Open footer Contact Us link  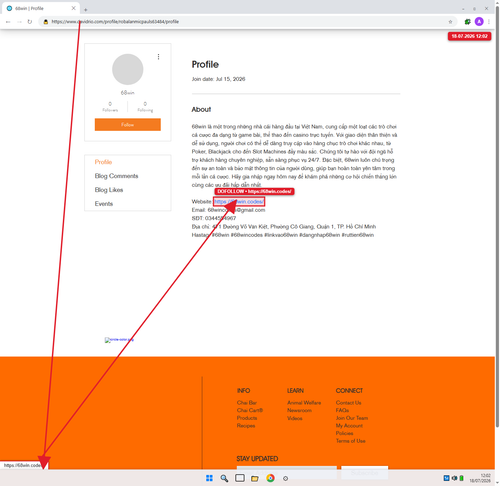pyautogui.click(x=348, y=403)
